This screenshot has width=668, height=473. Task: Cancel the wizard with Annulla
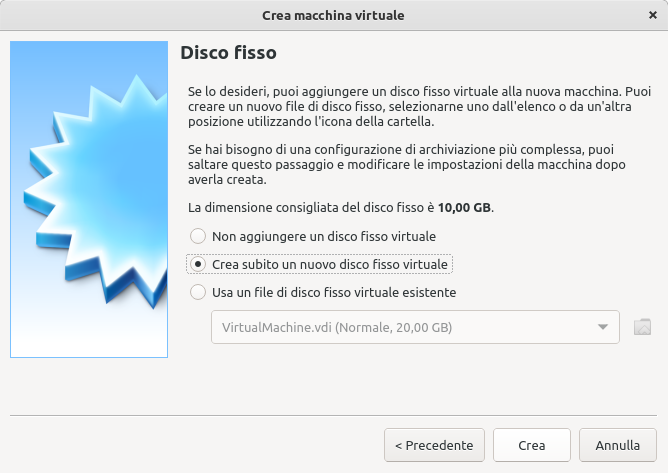click(617, 444)
